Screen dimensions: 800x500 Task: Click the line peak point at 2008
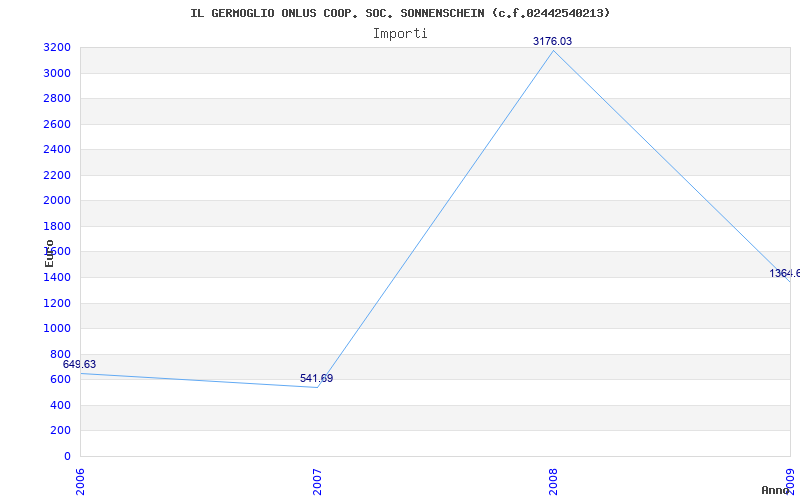[x=554, y=50]
